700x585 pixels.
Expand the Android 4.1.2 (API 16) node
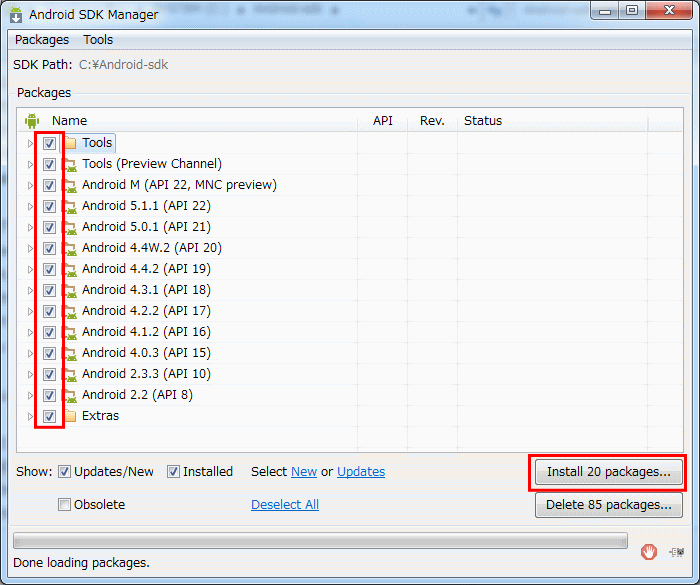[x=30, y=332]
